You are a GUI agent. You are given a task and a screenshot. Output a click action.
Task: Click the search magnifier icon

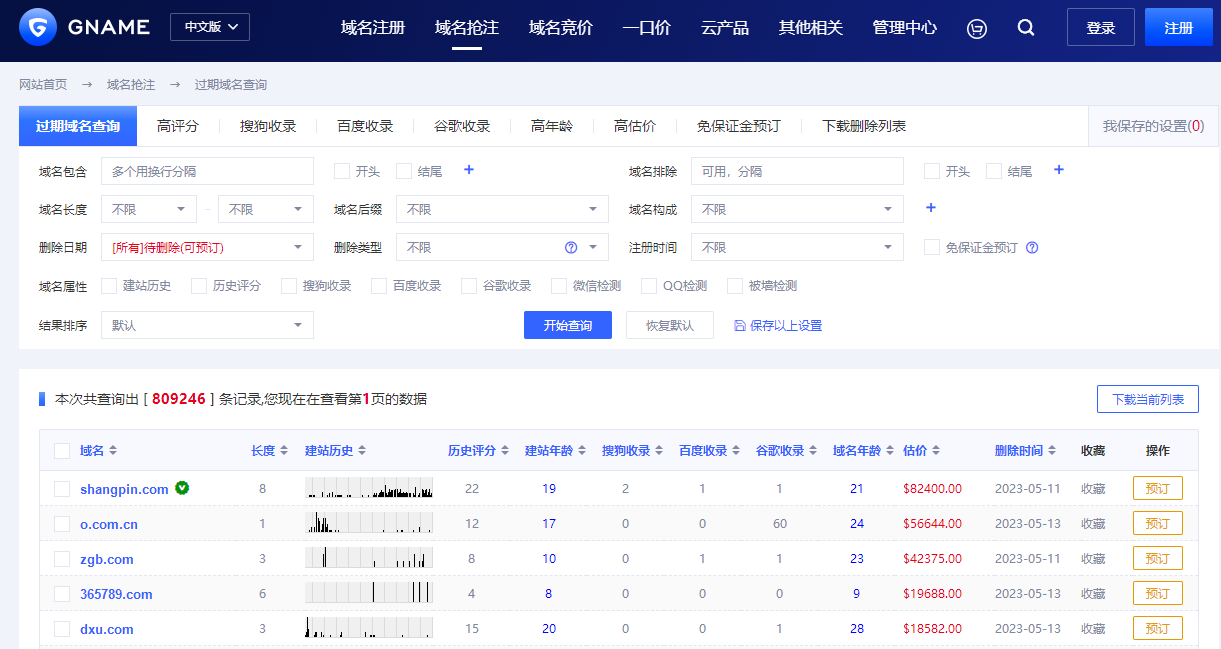click(1026, 28)
